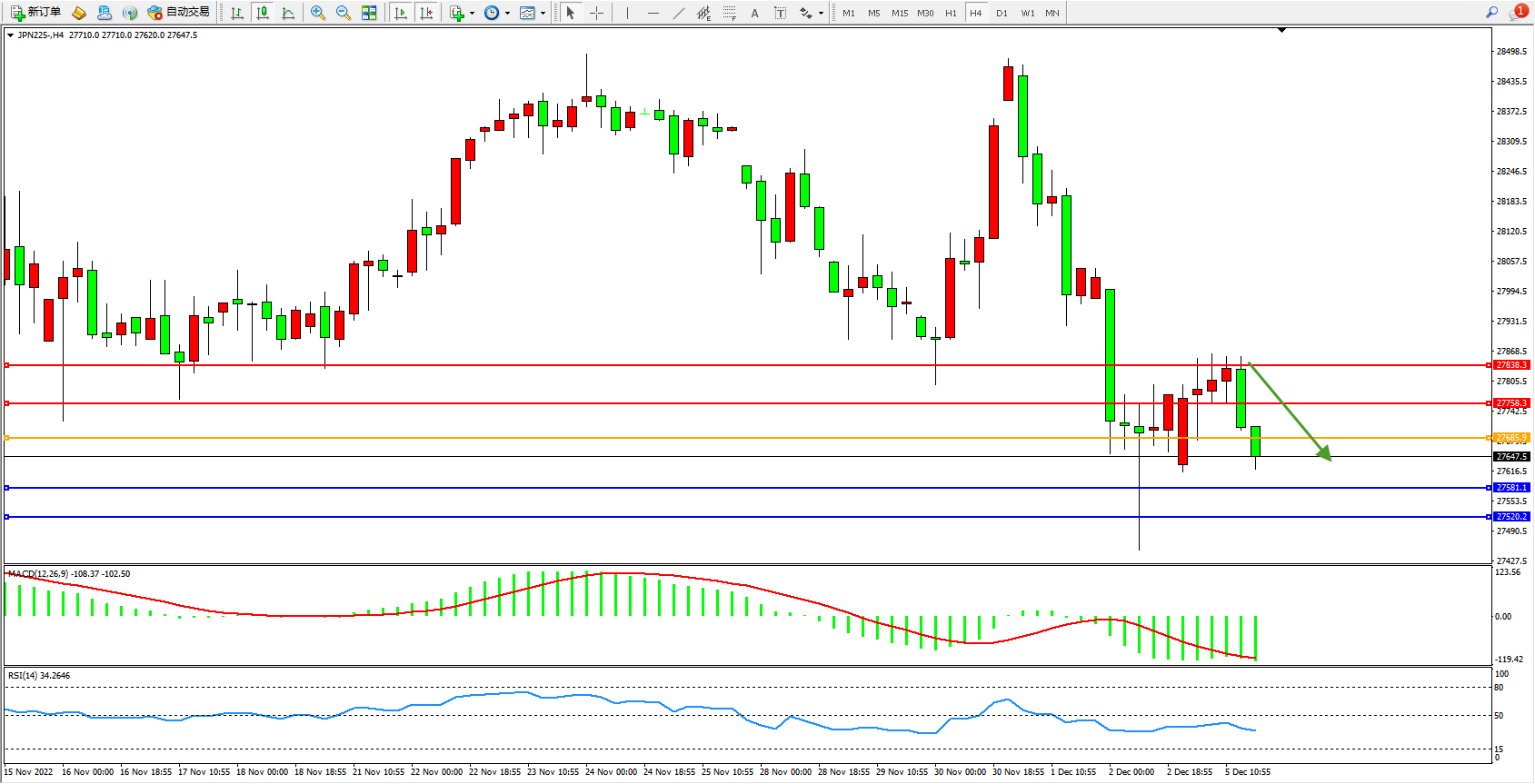
Task: Open the chart templates dropdown
Action: (543, 13)
